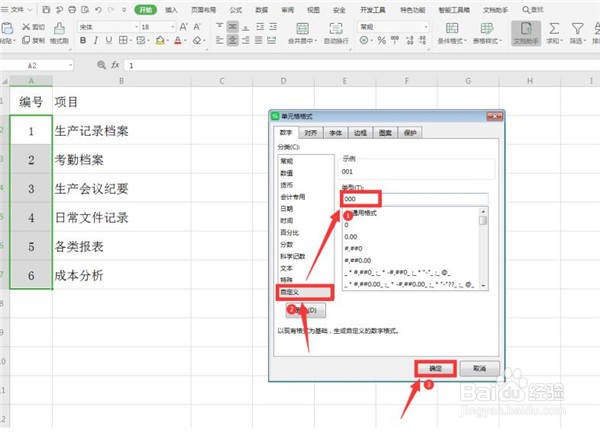
Task: Click the Cancel (取消) button in dialog
Action: point(479,368)
